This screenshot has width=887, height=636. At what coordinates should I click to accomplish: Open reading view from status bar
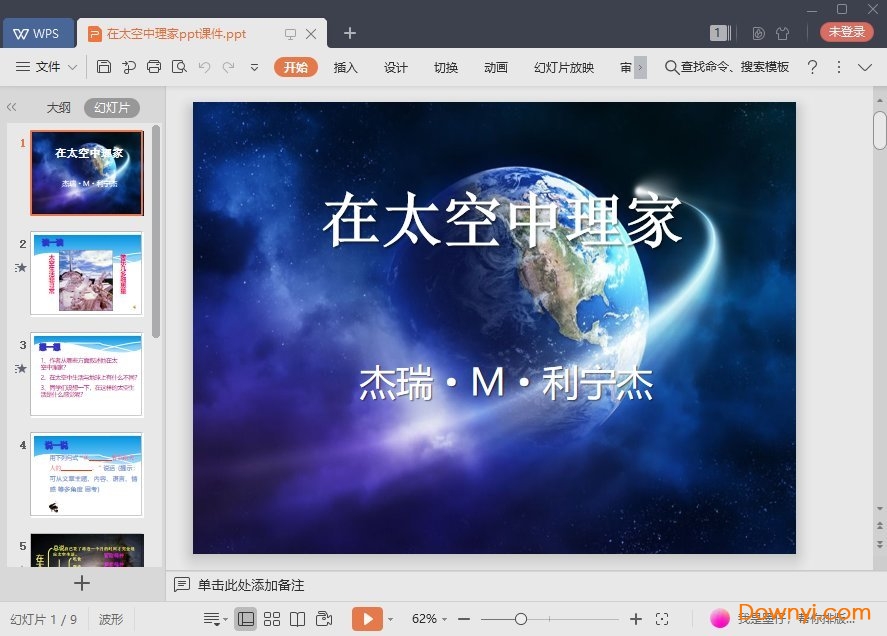[299, 619]
